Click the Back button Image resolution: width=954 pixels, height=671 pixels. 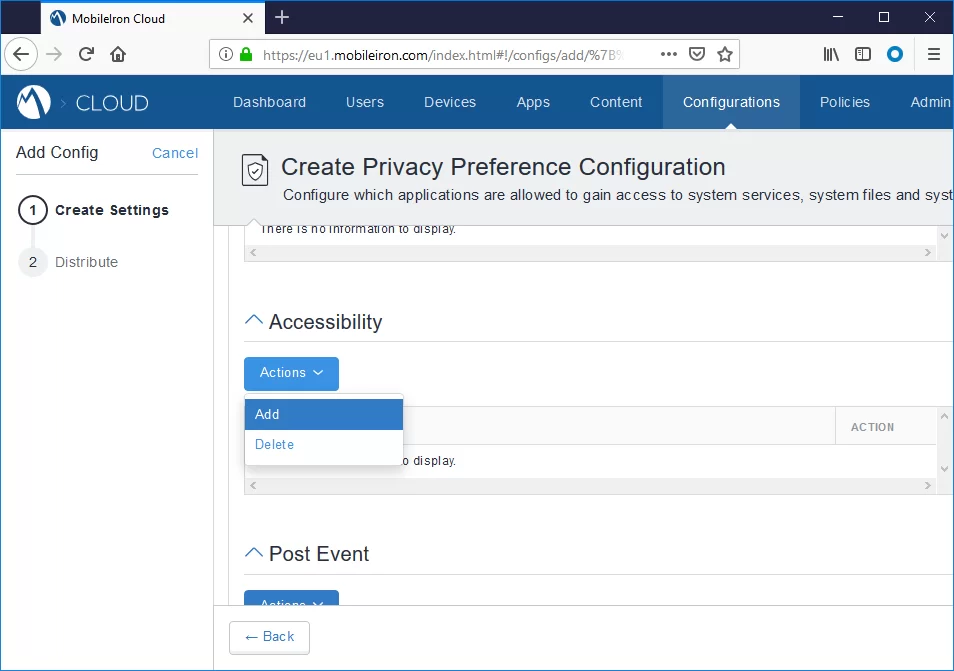click(269, 637)
